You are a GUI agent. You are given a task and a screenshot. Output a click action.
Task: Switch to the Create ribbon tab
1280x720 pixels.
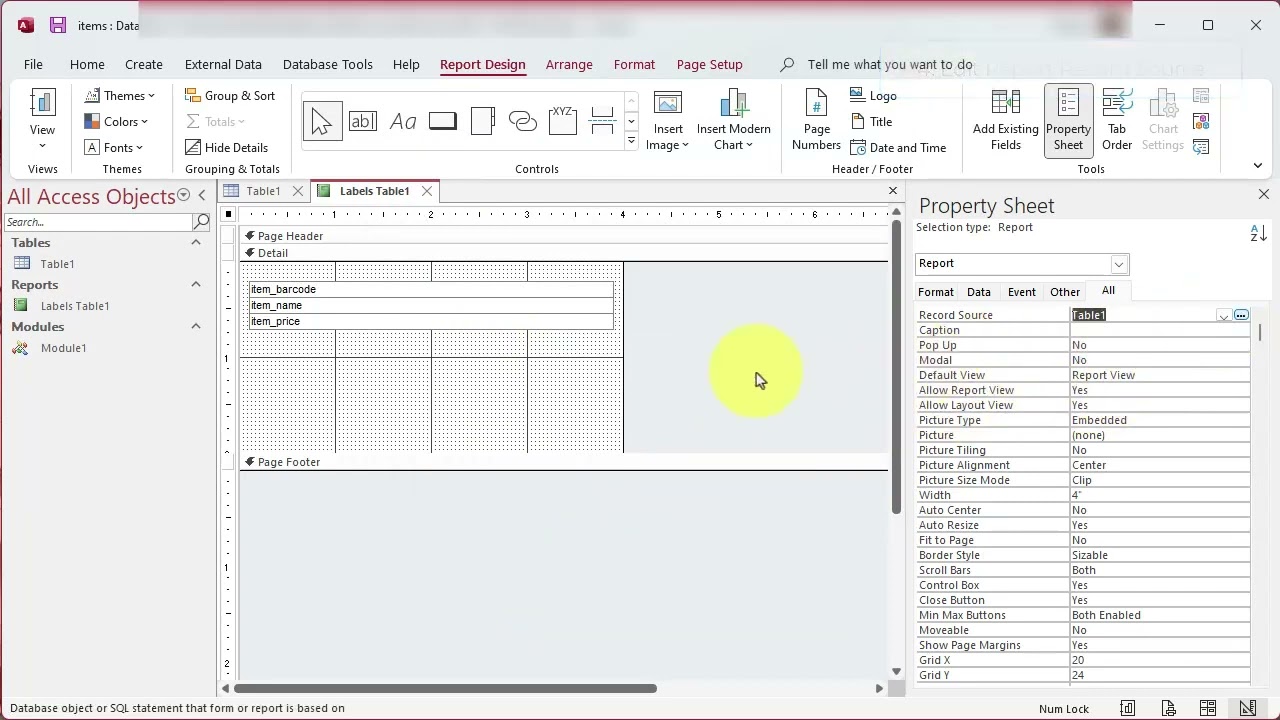144,64
